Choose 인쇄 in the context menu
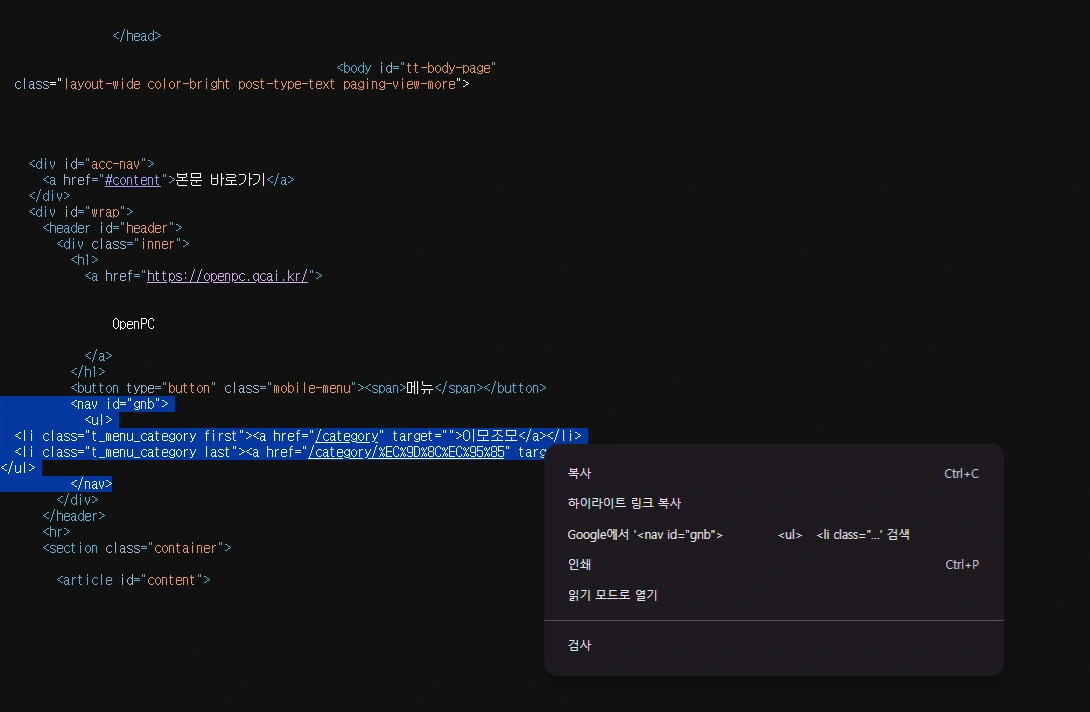This screenshot has width=1090, height=712. point(773,565)
